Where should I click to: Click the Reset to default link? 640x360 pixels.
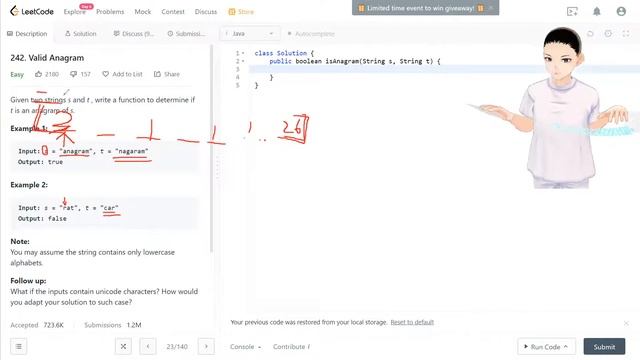412,322
